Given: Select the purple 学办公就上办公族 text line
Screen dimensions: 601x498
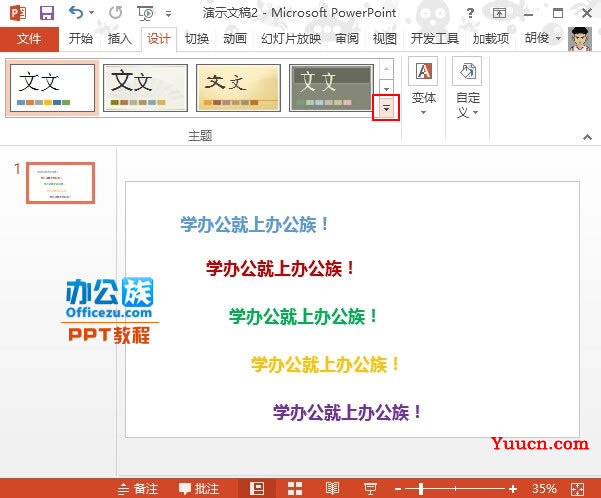Looking at the screenshot, I should (x=348, y=413).
